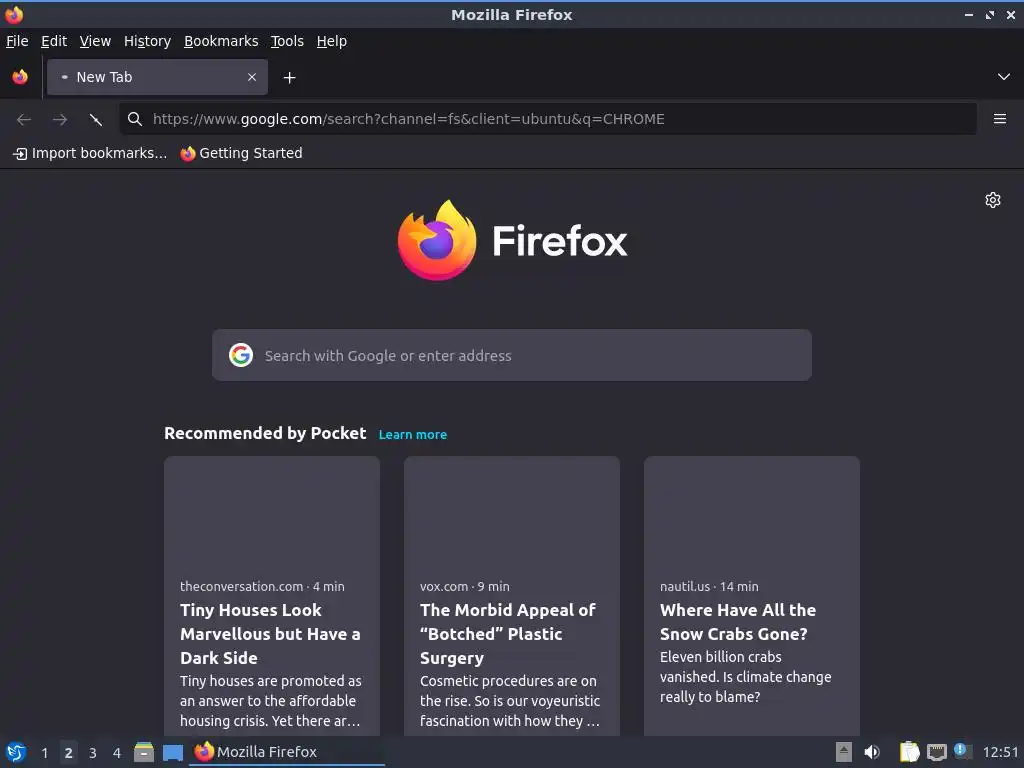Open the file manager taskbar icon
Viewport: 1024px width, 768px height.
pyautogui.click(x=144, y=752)
